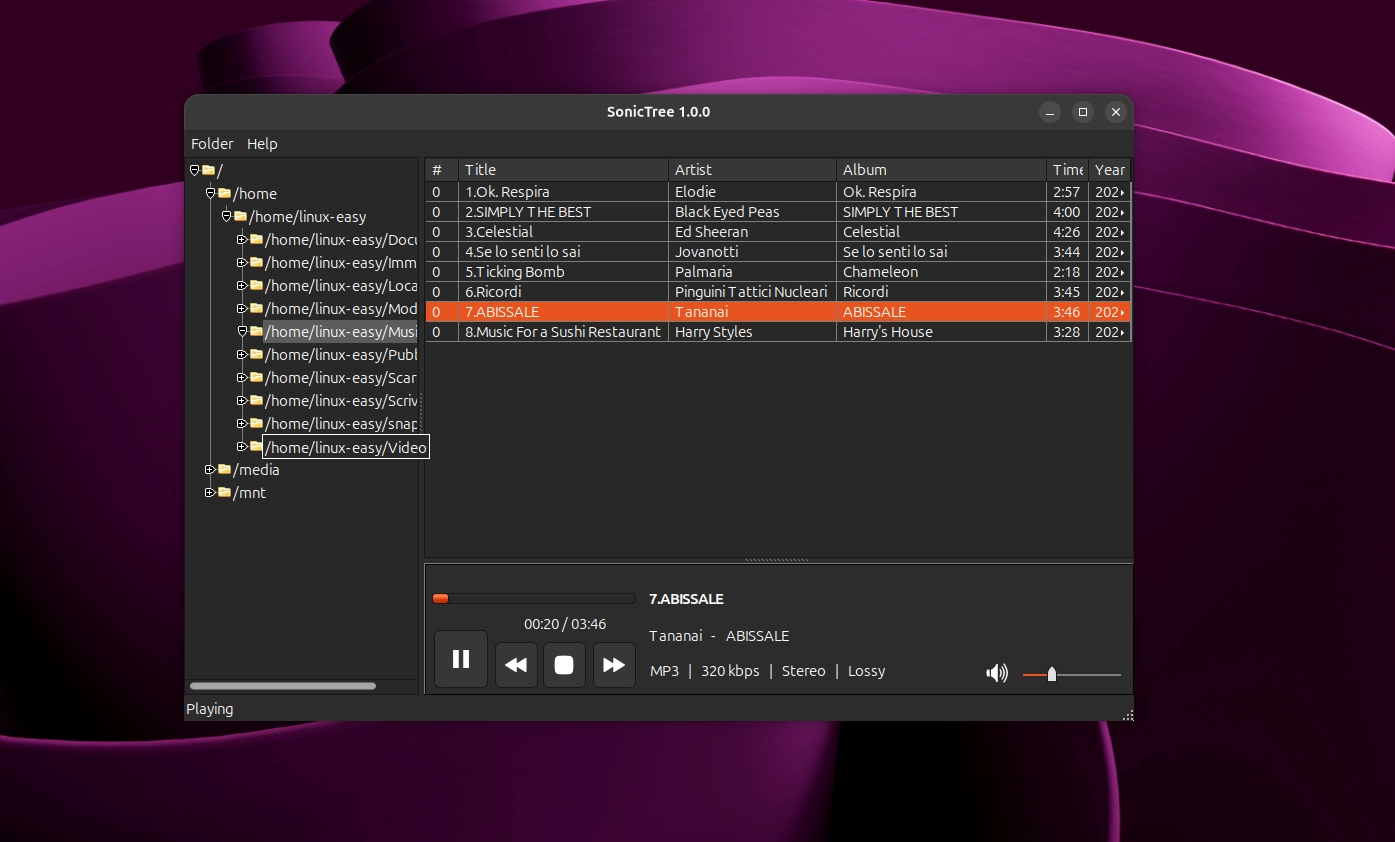Collapse the /home tree node
The image size is (1395, 842).
[210, 193]
